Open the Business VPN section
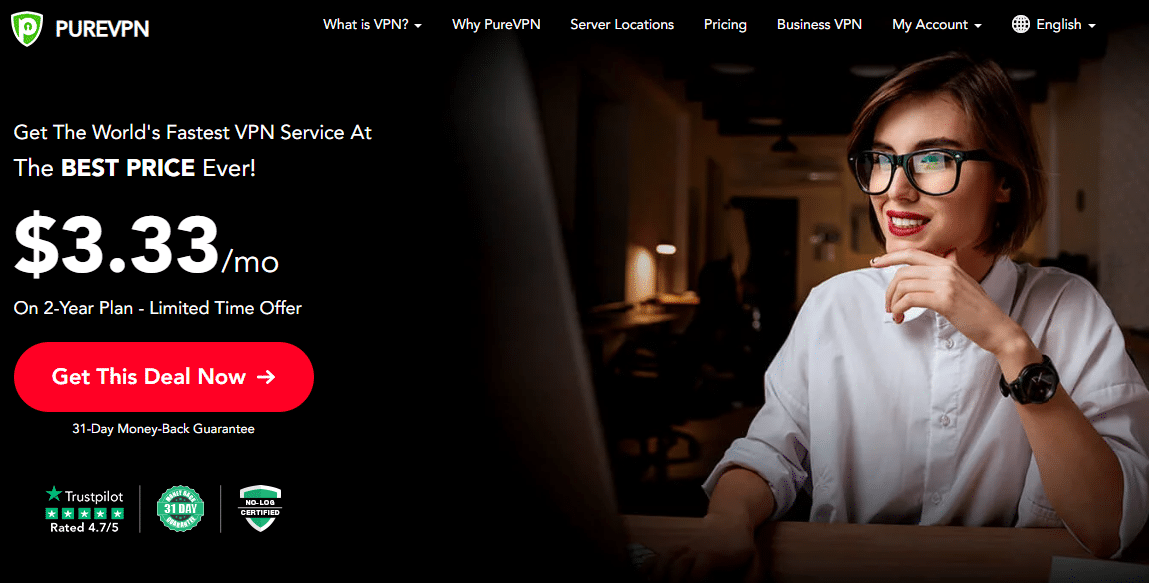This screenshot has height=583, width=1149. (x=819, y=24)
